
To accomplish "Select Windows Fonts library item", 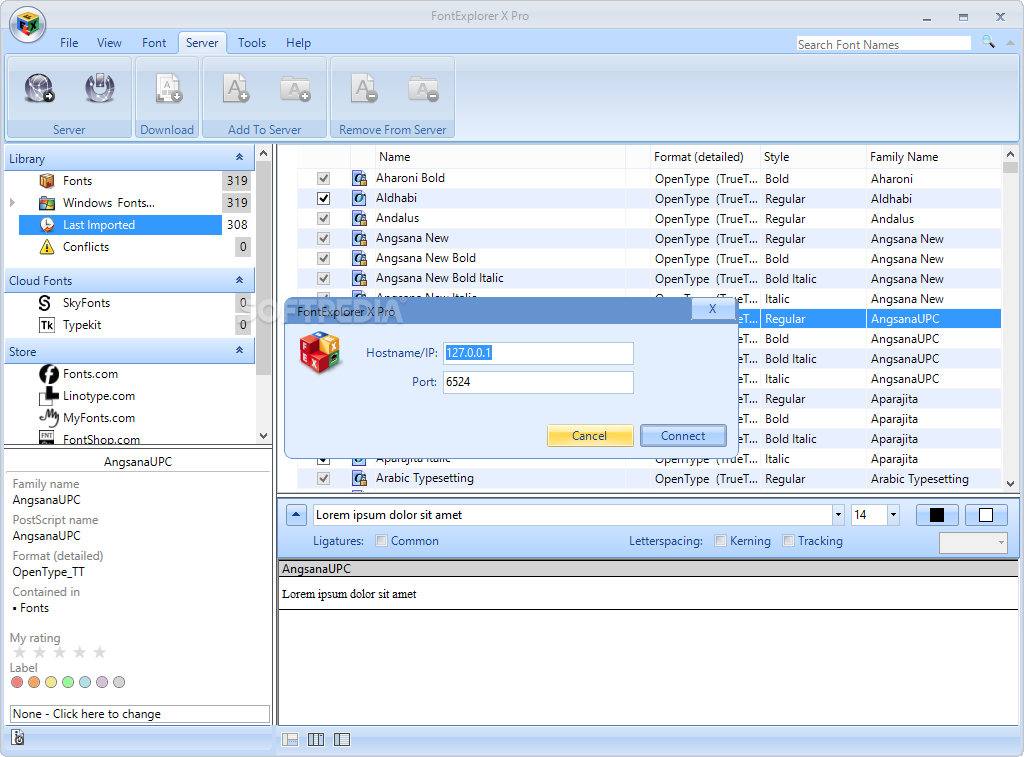I will [108, 203].
